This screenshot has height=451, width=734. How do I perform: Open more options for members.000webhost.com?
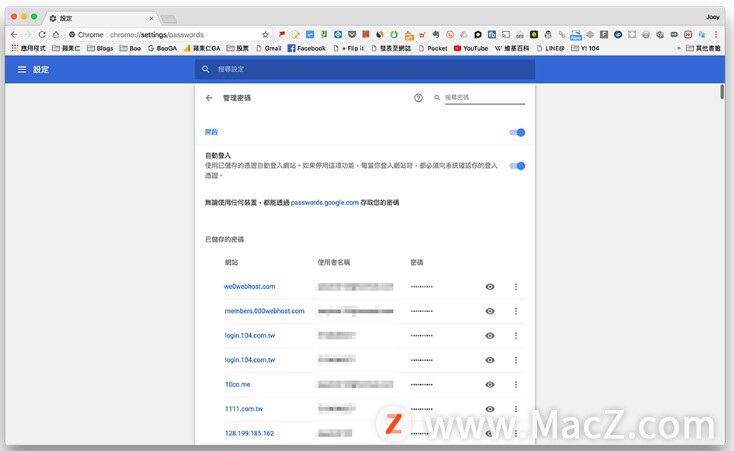coord(516,311)
